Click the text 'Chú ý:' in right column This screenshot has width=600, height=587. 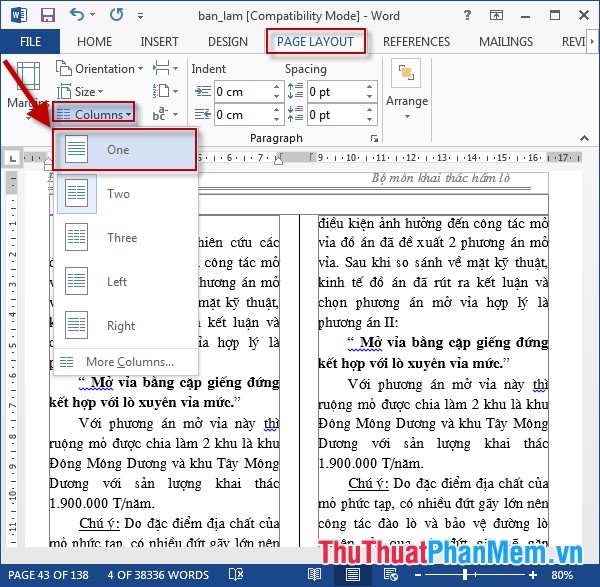tap(368, 483)
